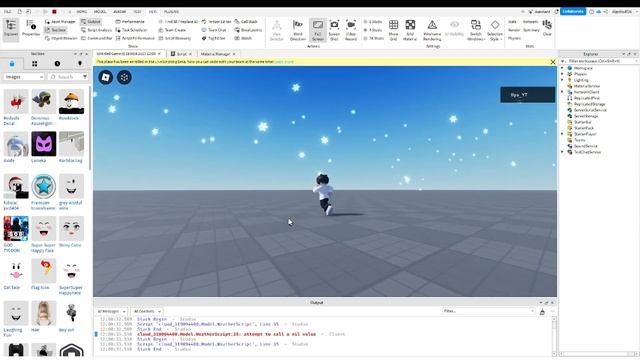Expand the TextChatService tree node
The image size is (640, 360).
pos(563,152)
